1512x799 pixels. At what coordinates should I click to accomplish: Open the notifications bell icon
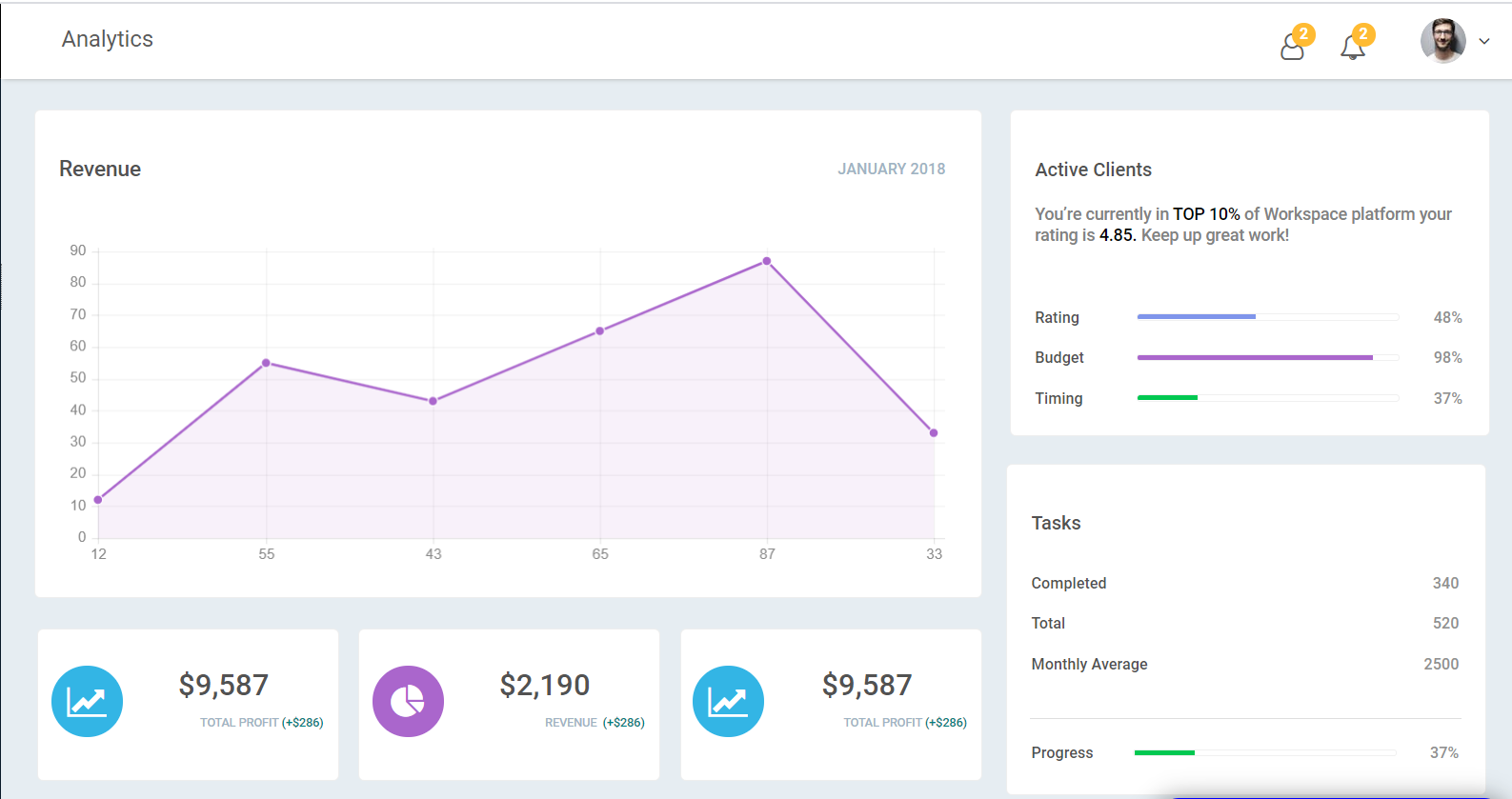click(x=1352, y=47)
